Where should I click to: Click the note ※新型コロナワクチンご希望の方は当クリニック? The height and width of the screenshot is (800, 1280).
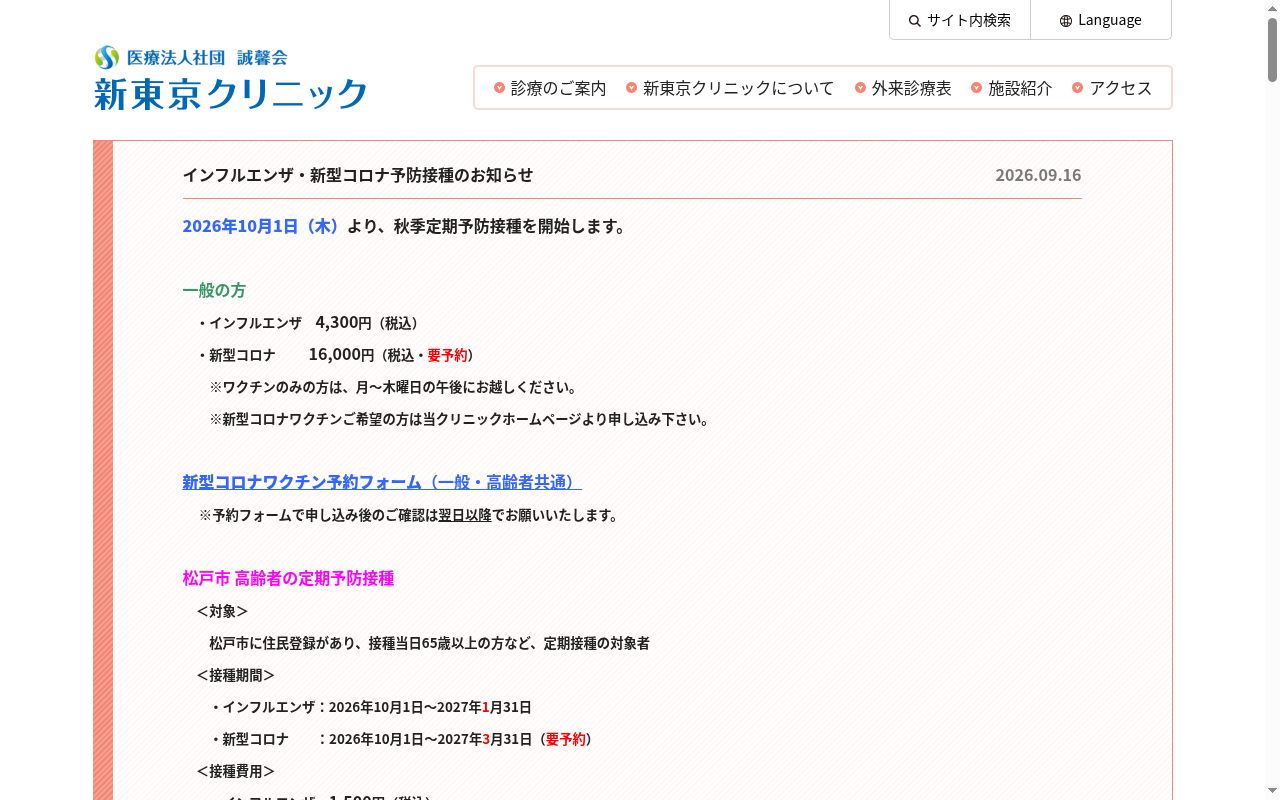(x=461, y=419)
